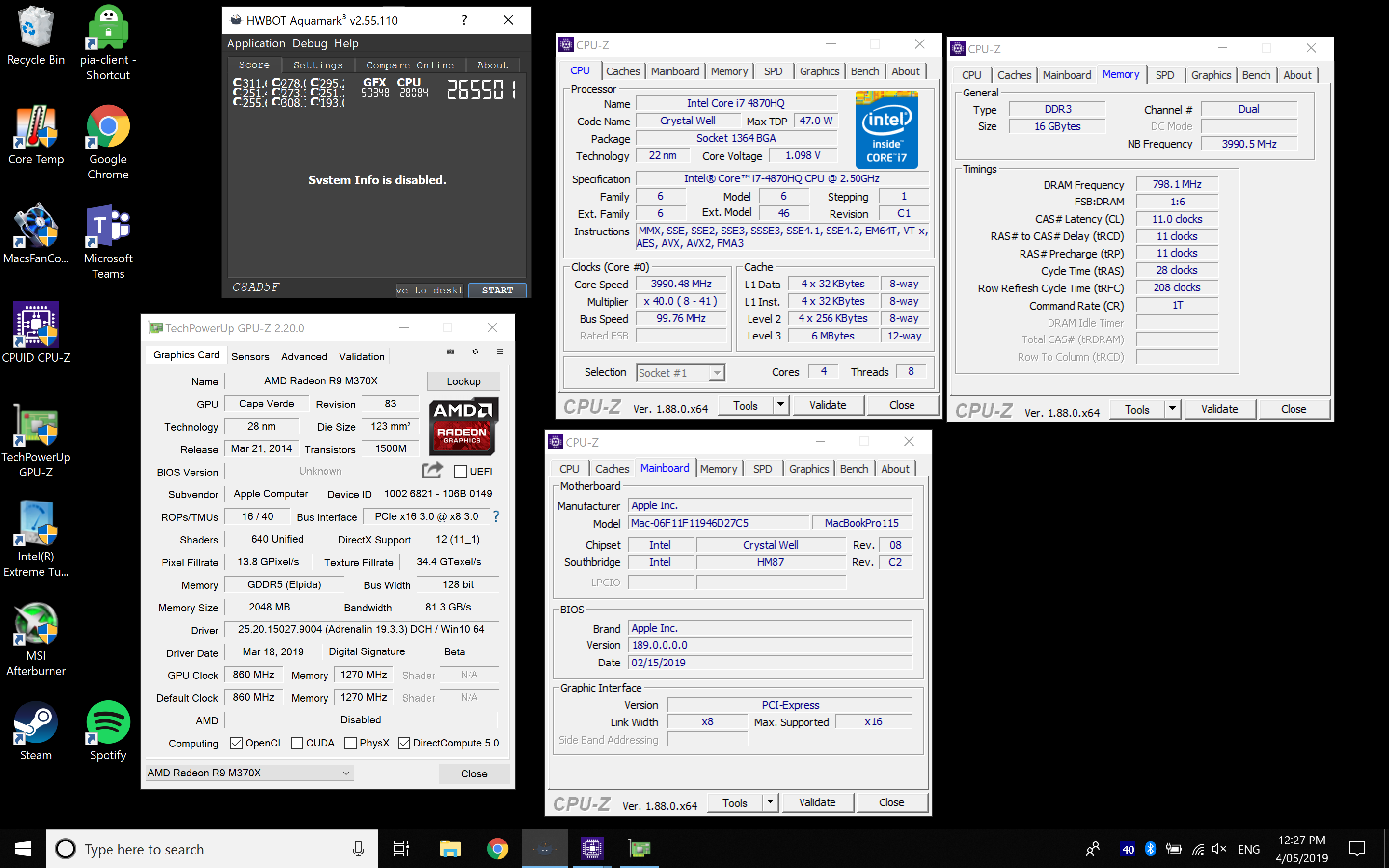Click muted volume icon in tray
Screen dimensions: 1389x868
point(1219,849)
